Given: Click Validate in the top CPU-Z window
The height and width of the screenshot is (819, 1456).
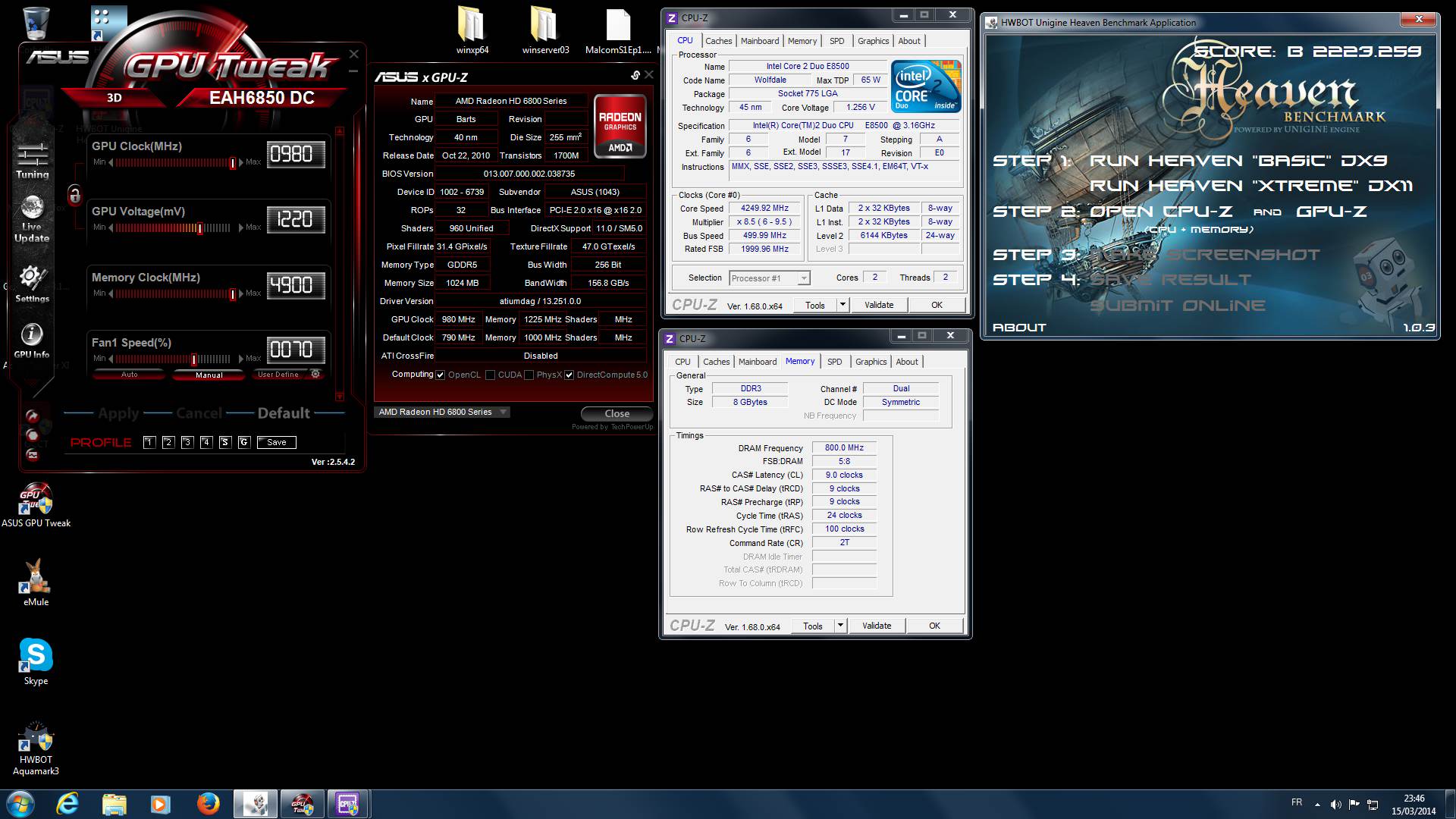Looking at the screenshot, I should point(878,305).
